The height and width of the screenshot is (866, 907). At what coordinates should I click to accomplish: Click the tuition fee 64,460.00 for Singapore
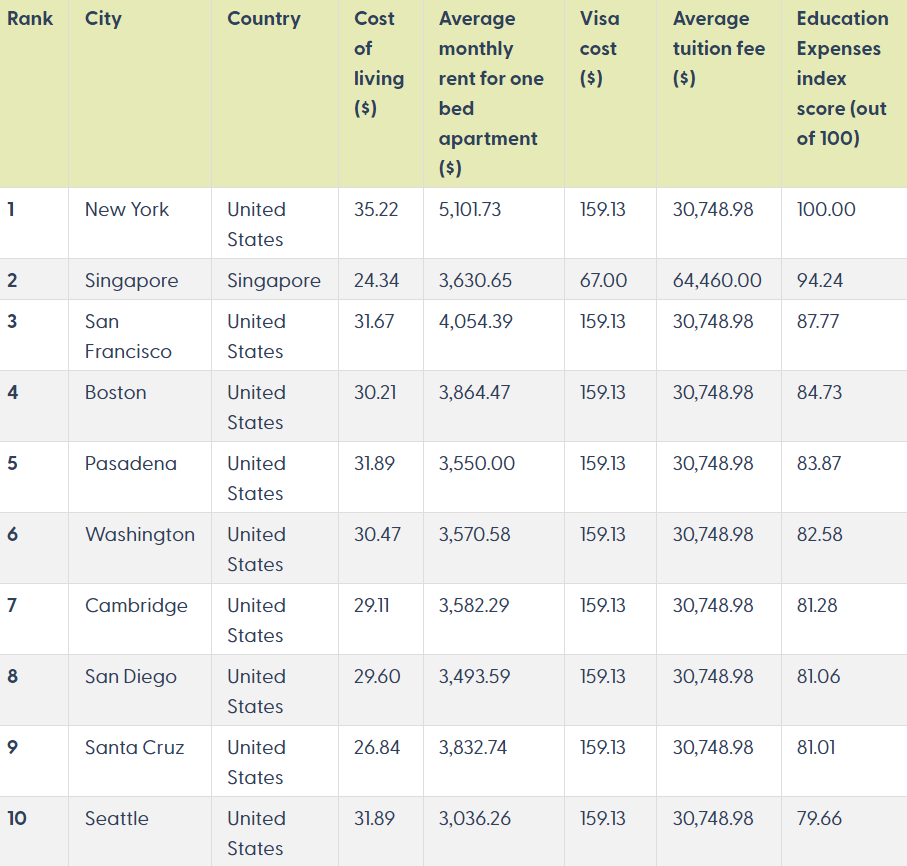click(x=717, y=281)
